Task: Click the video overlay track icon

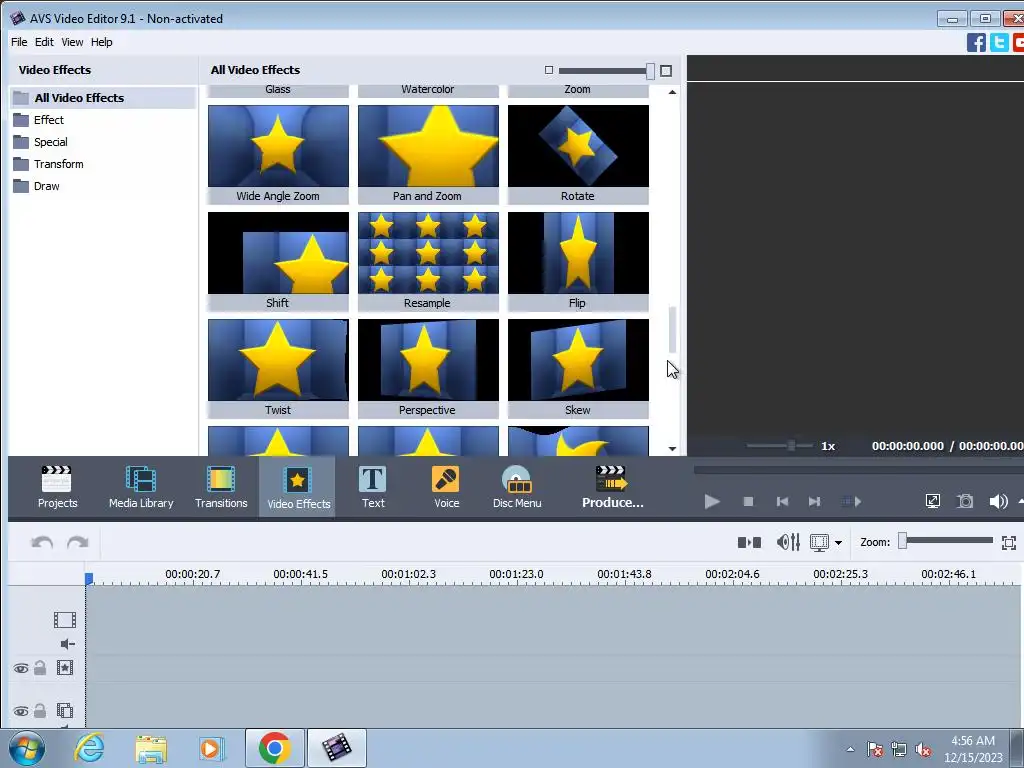Action: point(65,711)
